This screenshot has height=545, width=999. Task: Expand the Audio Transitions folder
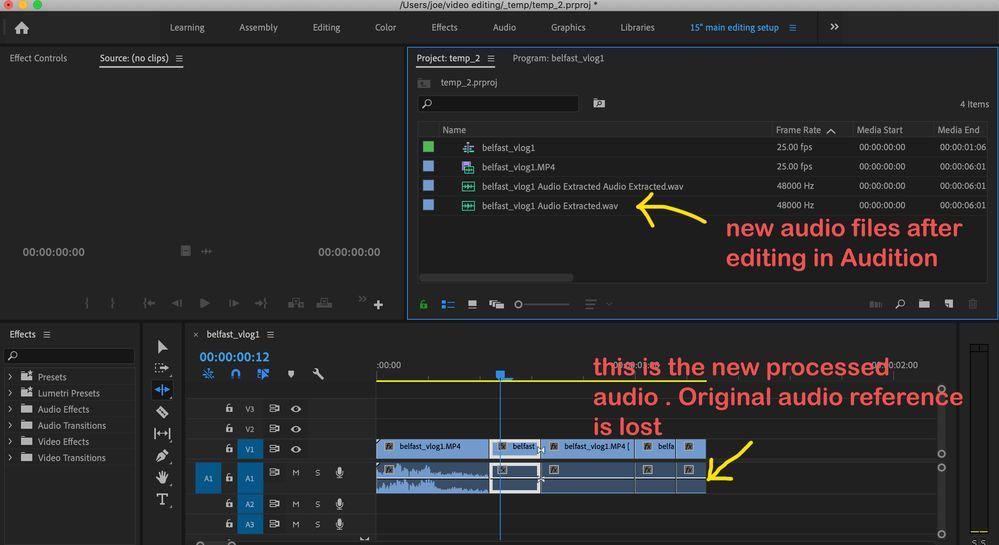pyautogui.click(x=10, y=425)
